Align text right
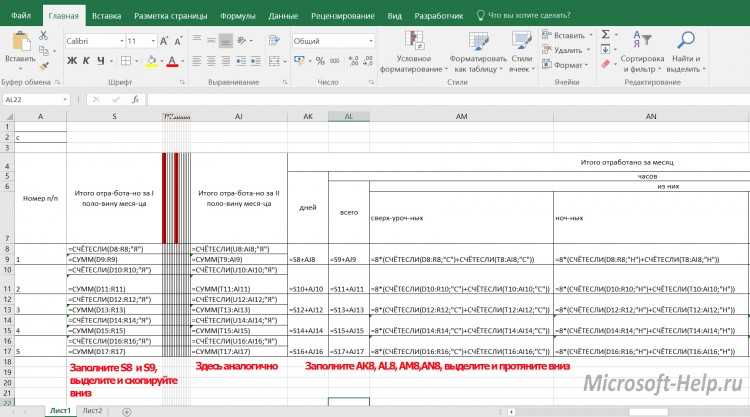This screenshot has width=750, height=417. (x=225, y=61)
